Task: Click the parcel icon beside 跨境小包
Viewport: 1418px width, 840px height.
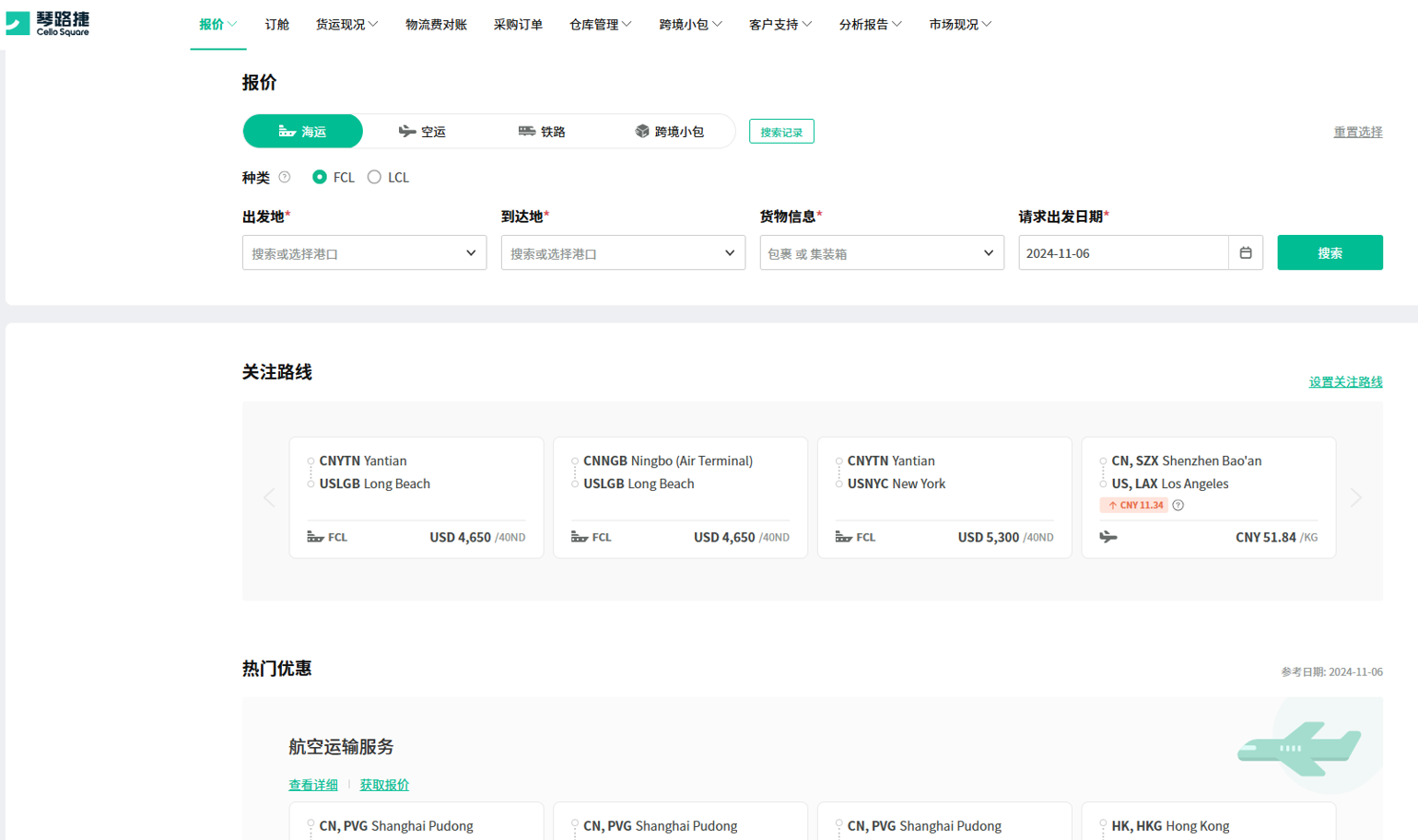Action: (642, 131)
